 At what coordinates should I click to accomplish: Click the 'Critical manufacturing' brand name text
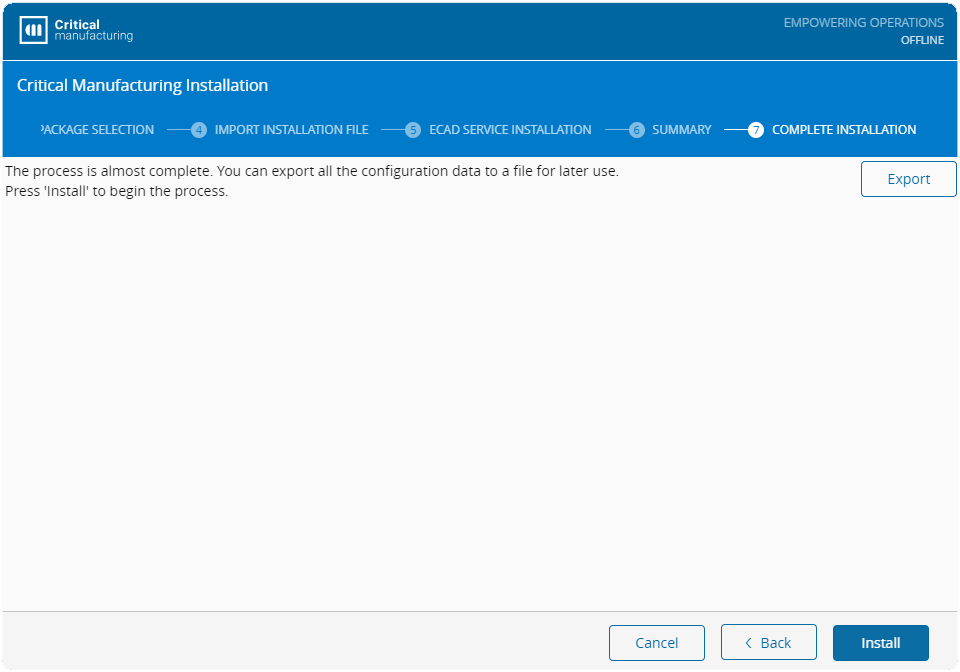click(x=92, y=30)
